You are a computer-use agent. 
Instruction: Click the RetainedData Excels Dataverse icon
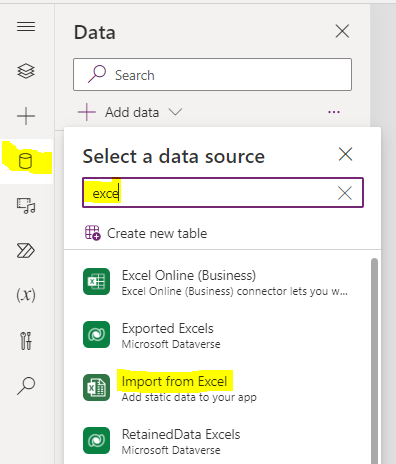(x=96, y=440)
